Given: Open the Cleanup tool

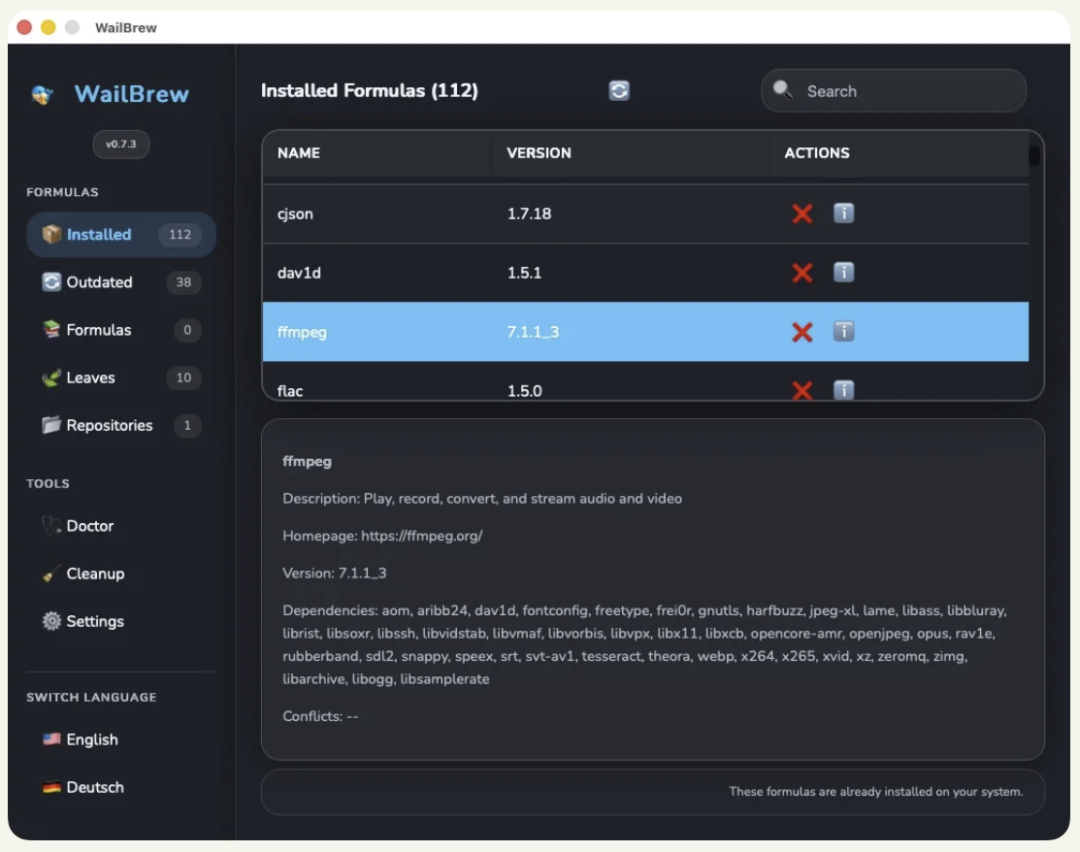Looking at the screenshot, I should point(95,574).
